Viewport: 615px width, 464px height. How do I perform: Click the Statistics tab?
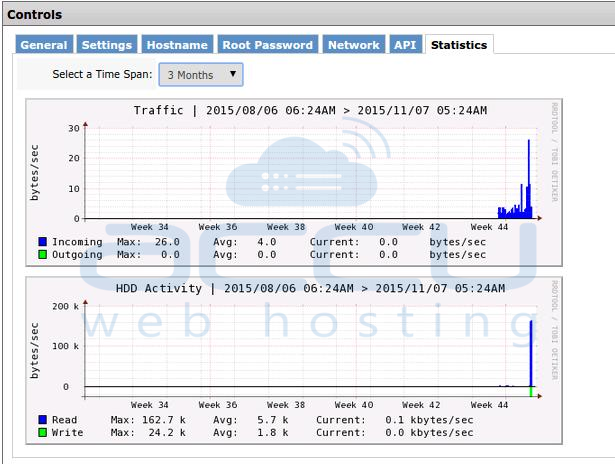tap(459, 45)
